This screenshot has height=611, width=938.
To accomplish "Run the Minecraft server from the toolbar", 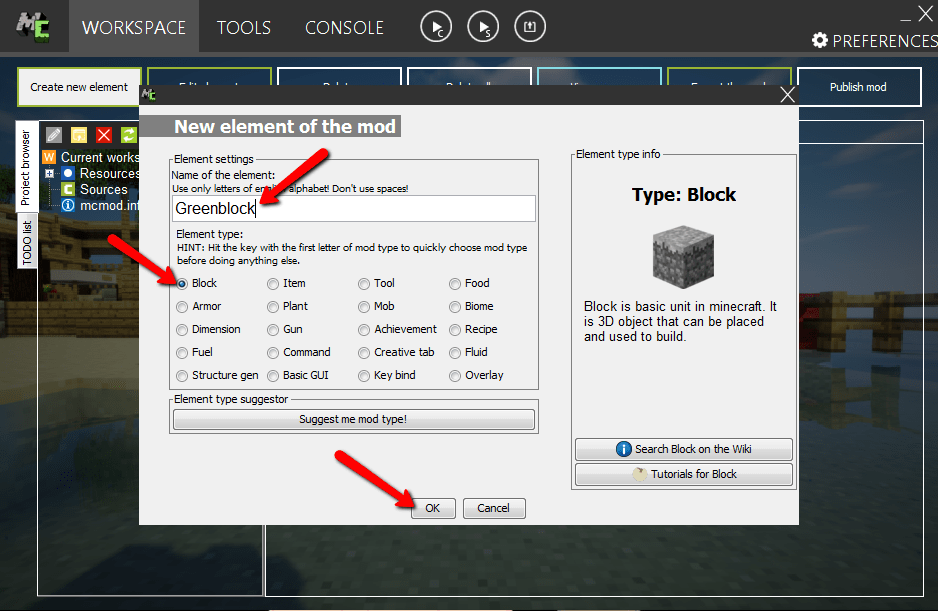I will [483, 27].
